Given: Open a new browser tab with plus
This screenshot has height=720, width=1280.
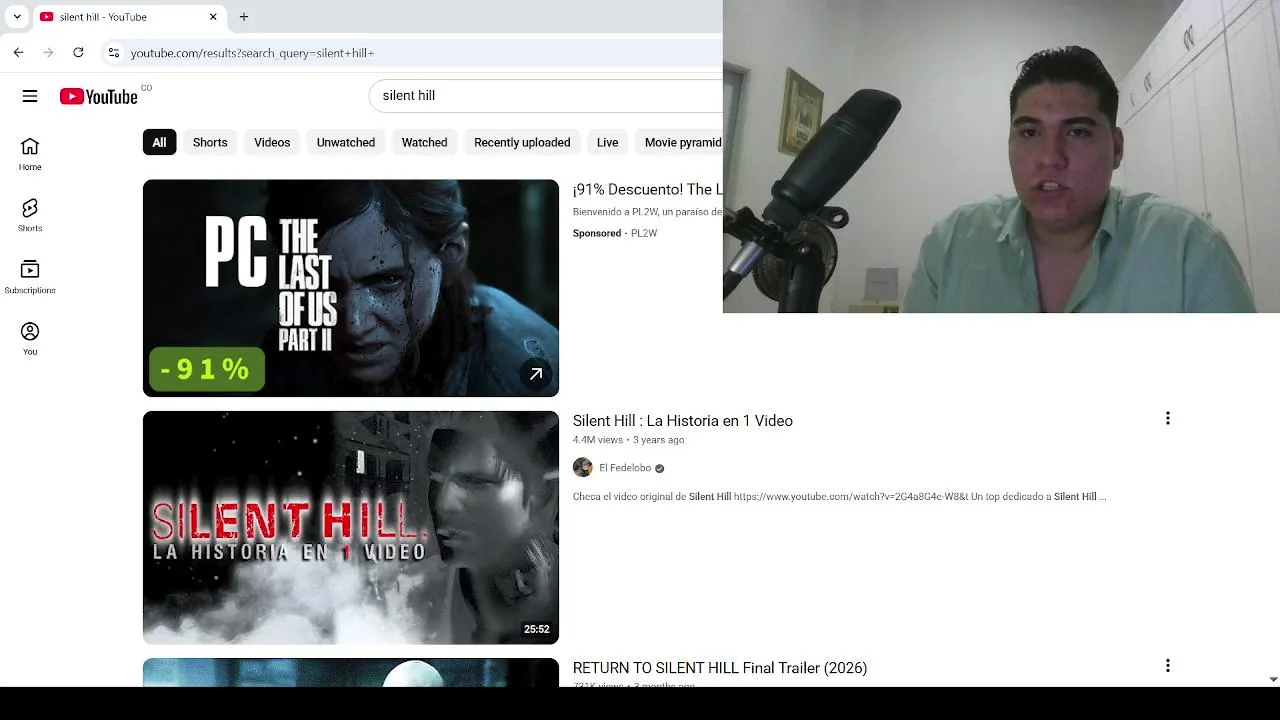Looking at the screenshot, I should tap(244, 17).
